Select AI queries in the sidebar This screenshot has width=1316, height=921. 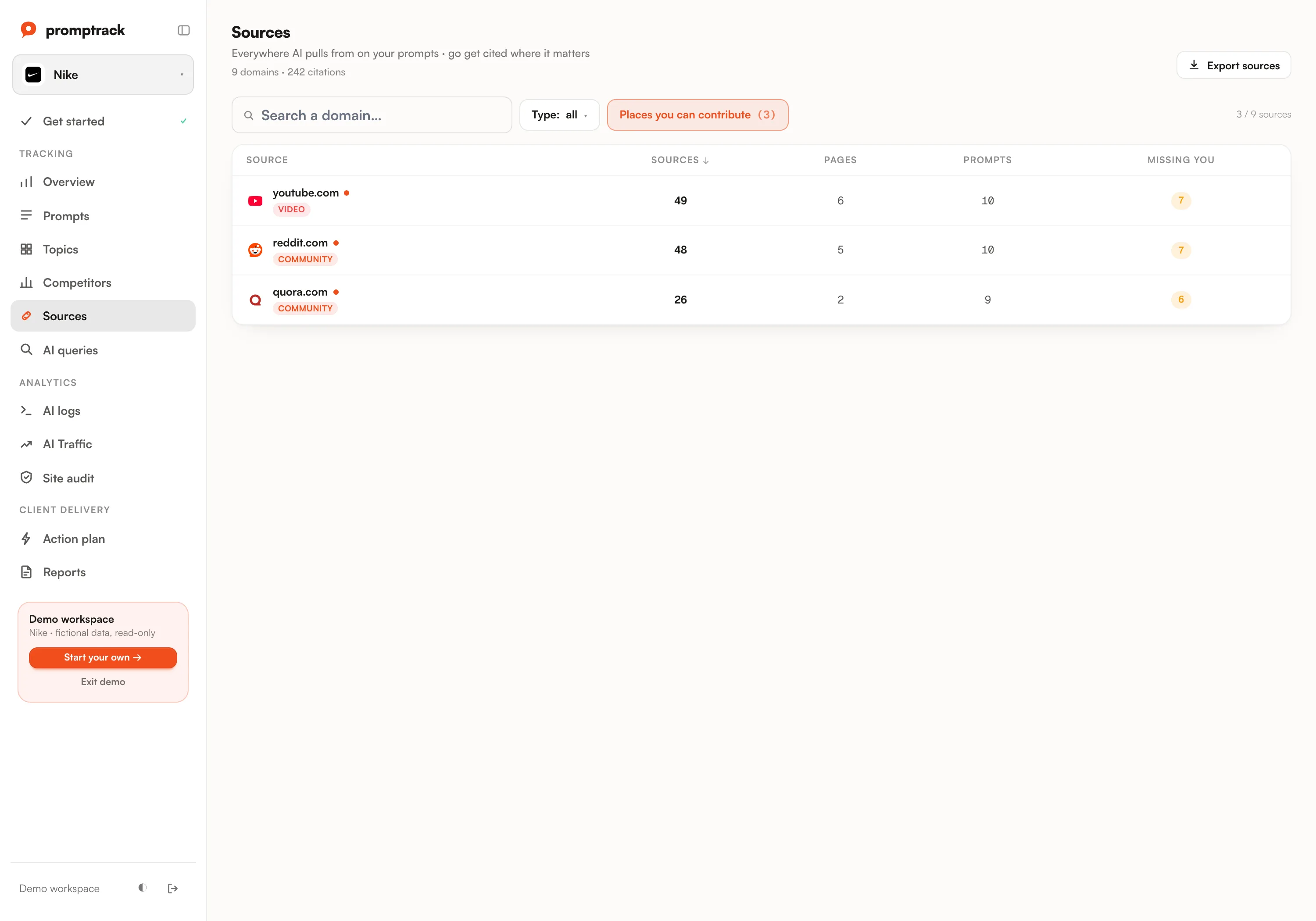click(103, 350)
